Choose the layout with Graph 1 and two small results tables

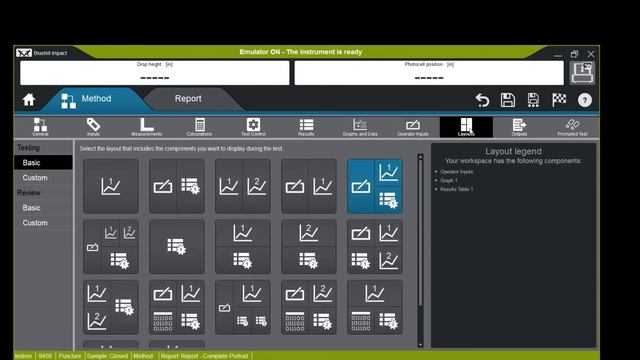point(243,307)
